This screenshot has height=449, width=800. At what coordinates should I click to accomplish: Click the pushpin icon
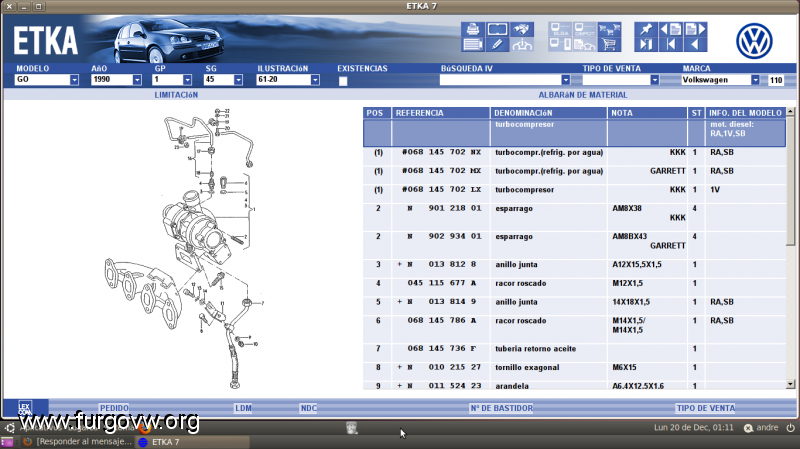coord(646,29)
